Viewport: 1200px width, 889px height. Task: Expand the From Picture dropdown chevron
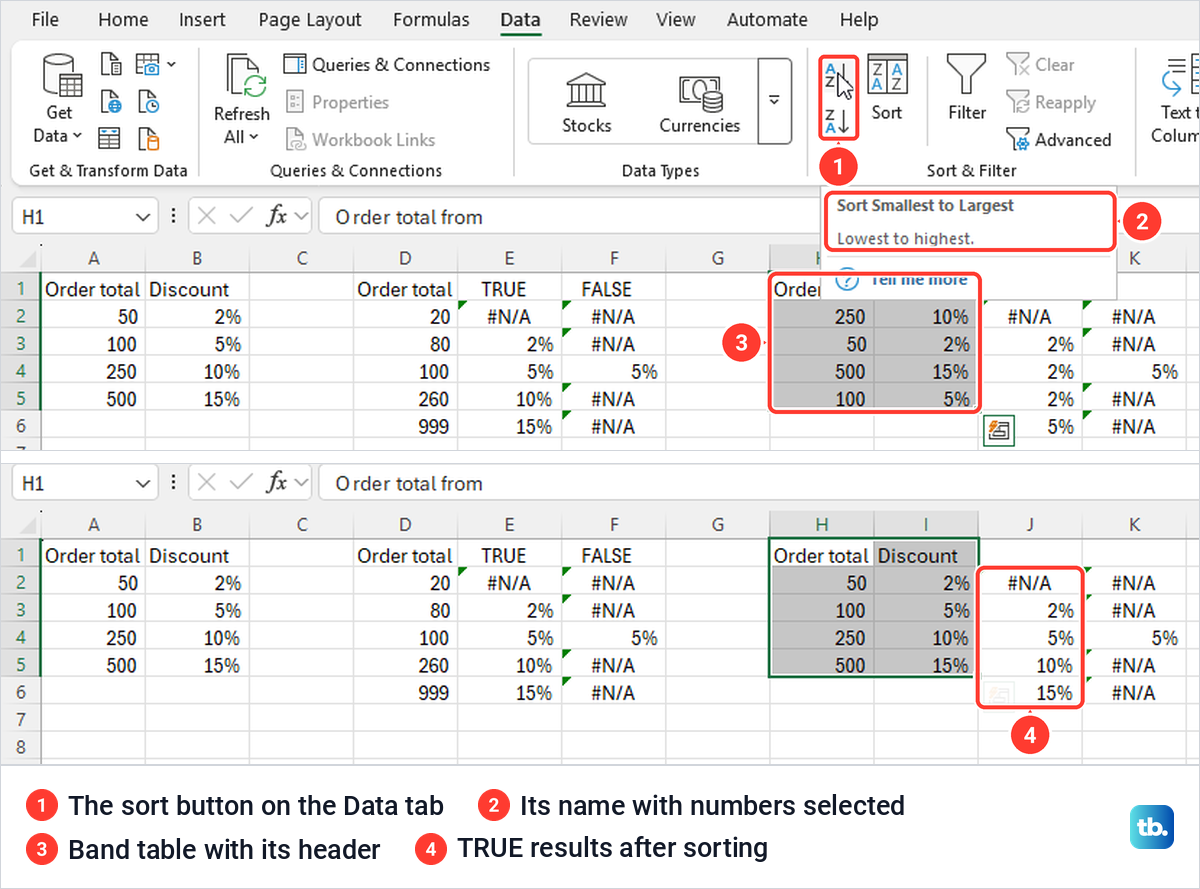[x=172, y=65]
